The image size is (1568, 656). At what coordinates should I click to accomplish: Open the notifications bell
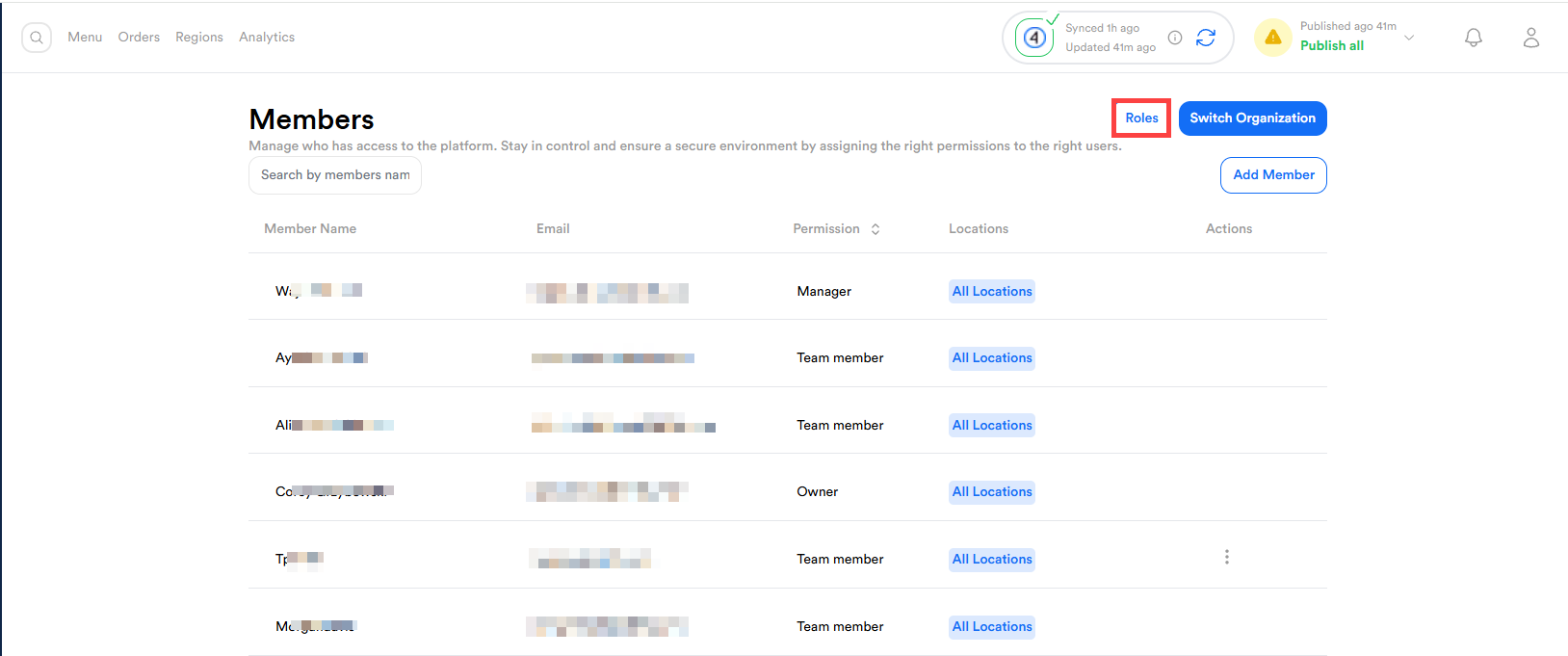point(1473,38)
